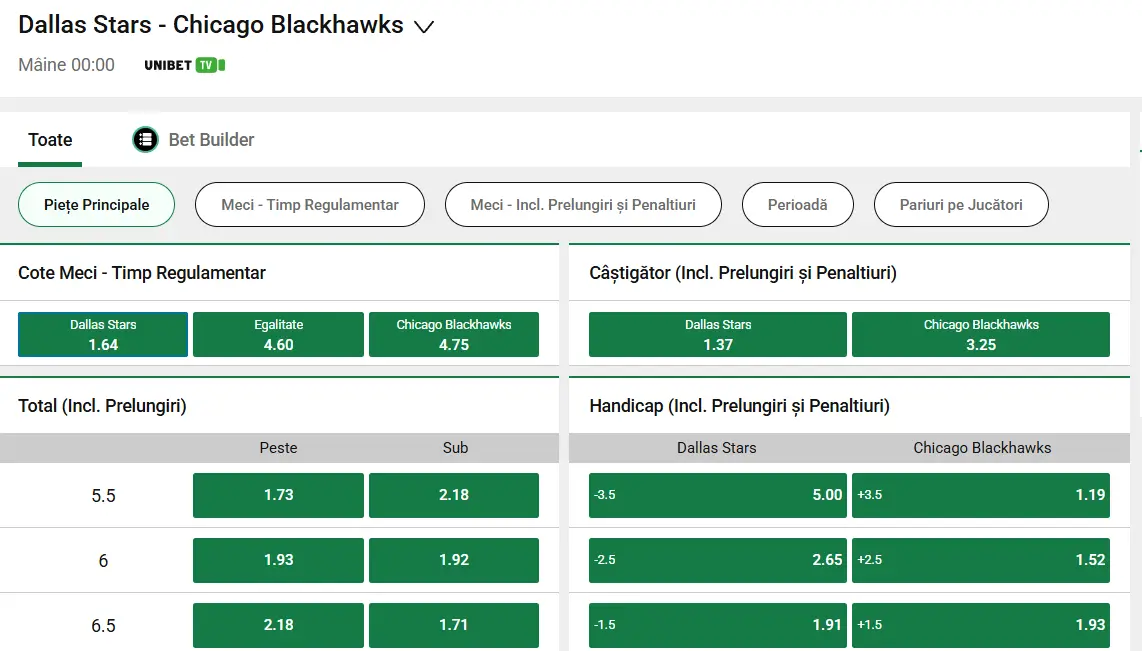The image size is (1142, 651).
Task: Pick Dallas Stars -3.5 handicap at 5.00
Action: point(717,495)
